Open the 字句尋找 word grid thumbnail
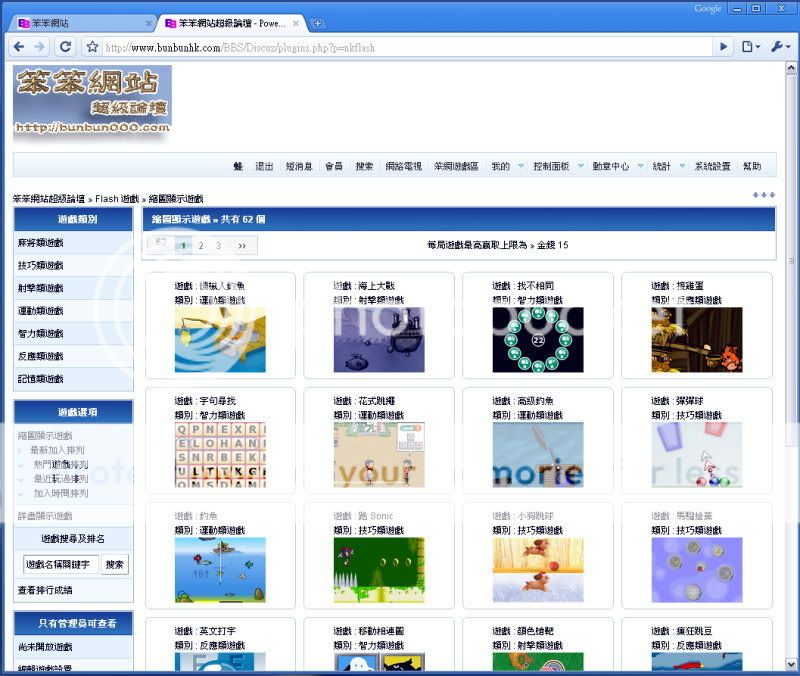 [x=220, y=455]
